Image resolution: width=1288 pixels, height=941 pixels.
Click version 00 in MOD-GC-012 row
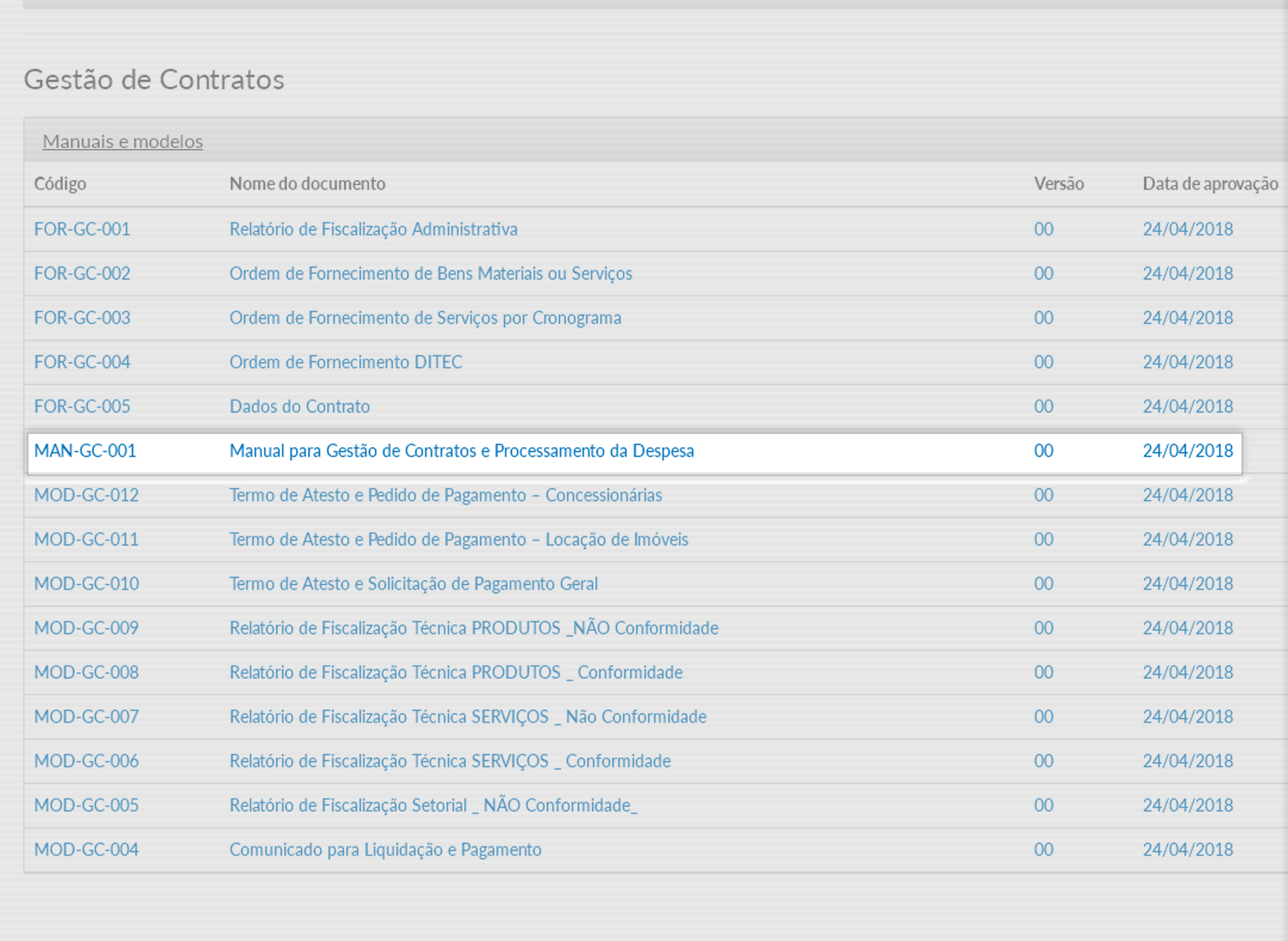click(1043, 496)
